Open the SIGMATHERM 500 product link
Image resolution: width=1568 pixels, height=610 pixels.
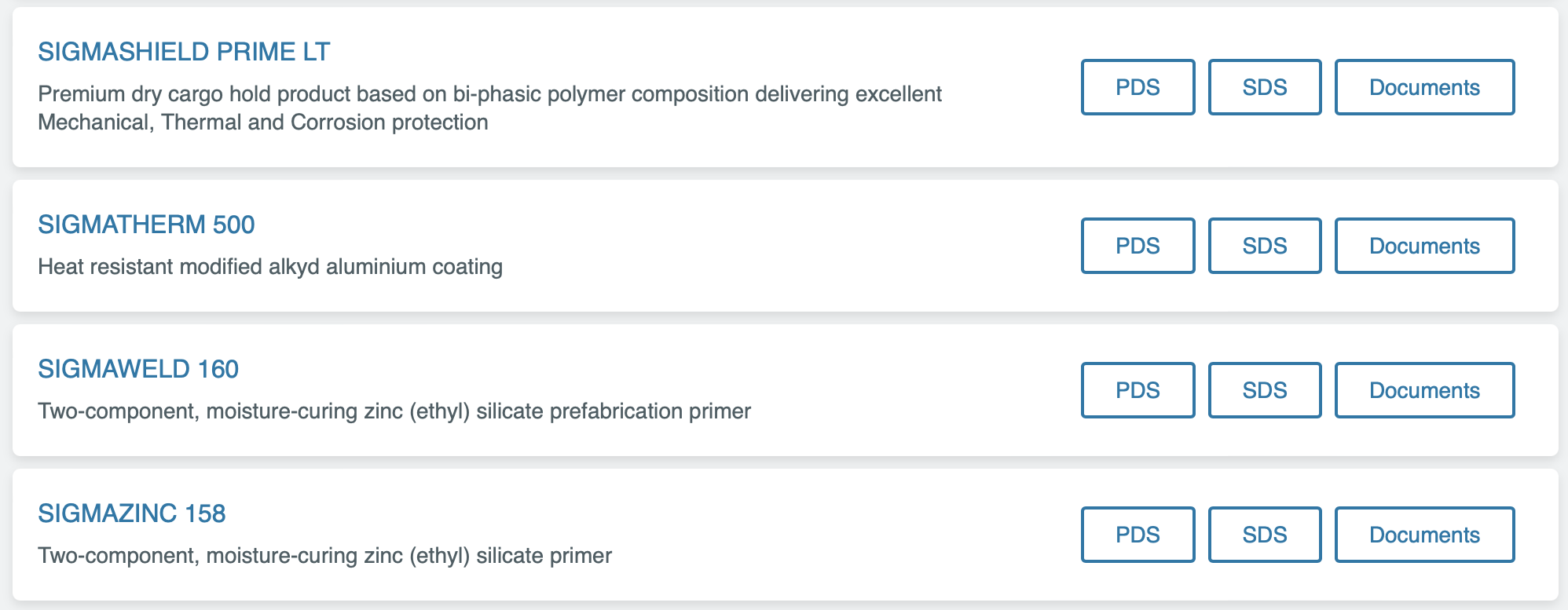pos(146,225)
